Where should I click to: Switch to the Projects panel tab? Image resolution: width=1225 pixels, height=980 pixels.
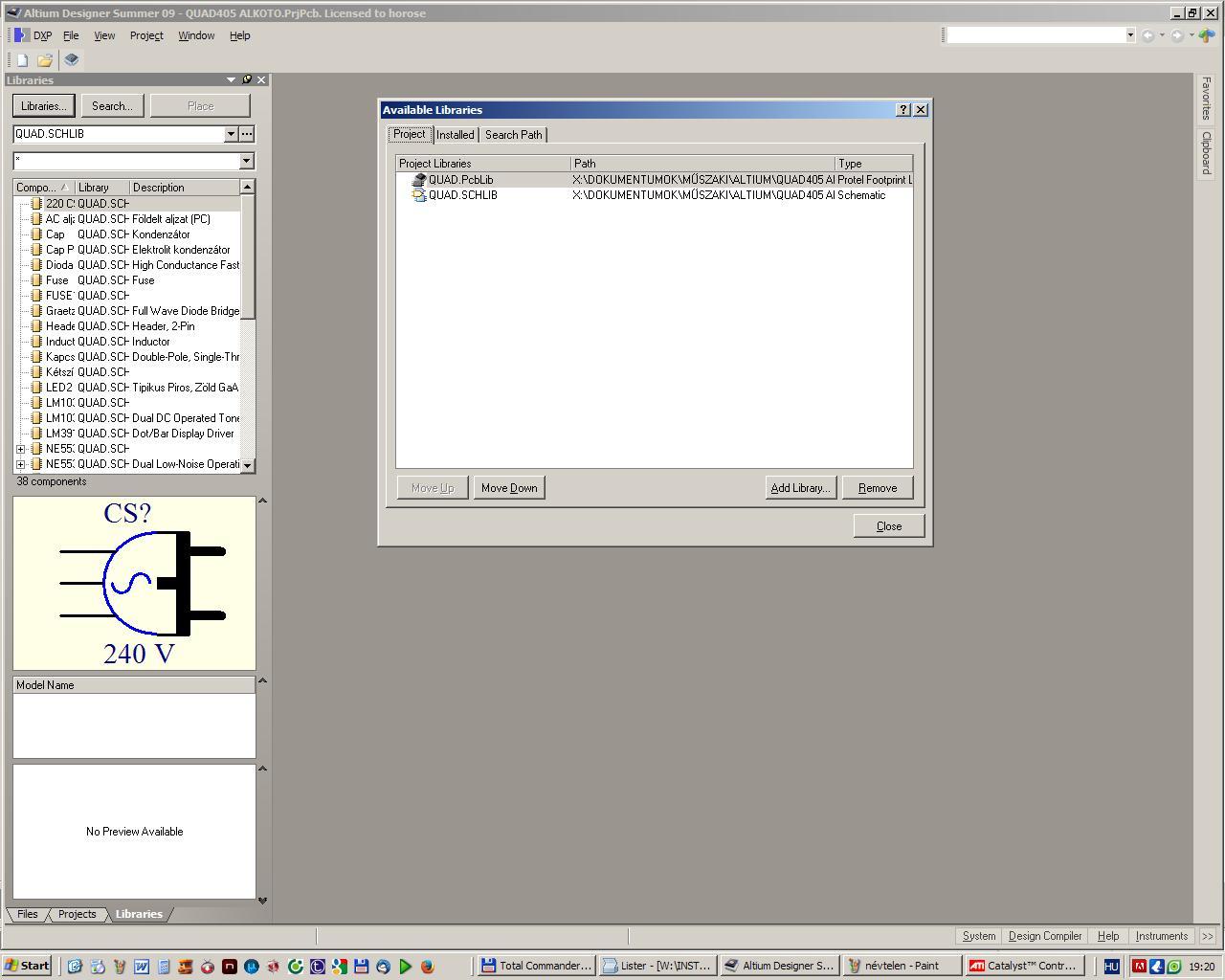[77, 914]
